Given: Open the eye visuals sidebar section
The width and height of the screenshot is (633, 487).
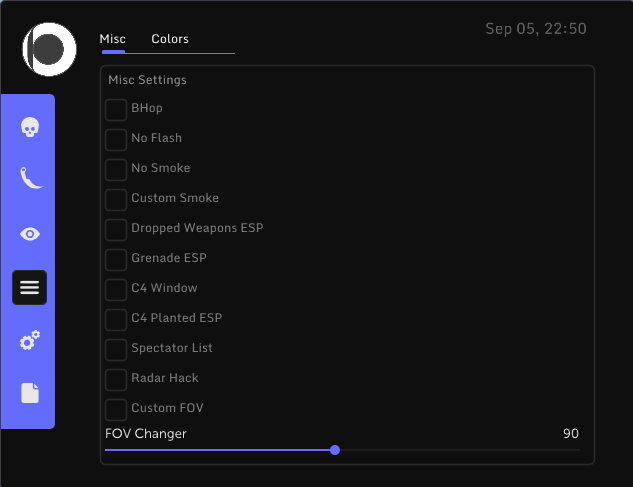Looking at the screenshot, I should (x=30, y=234).
